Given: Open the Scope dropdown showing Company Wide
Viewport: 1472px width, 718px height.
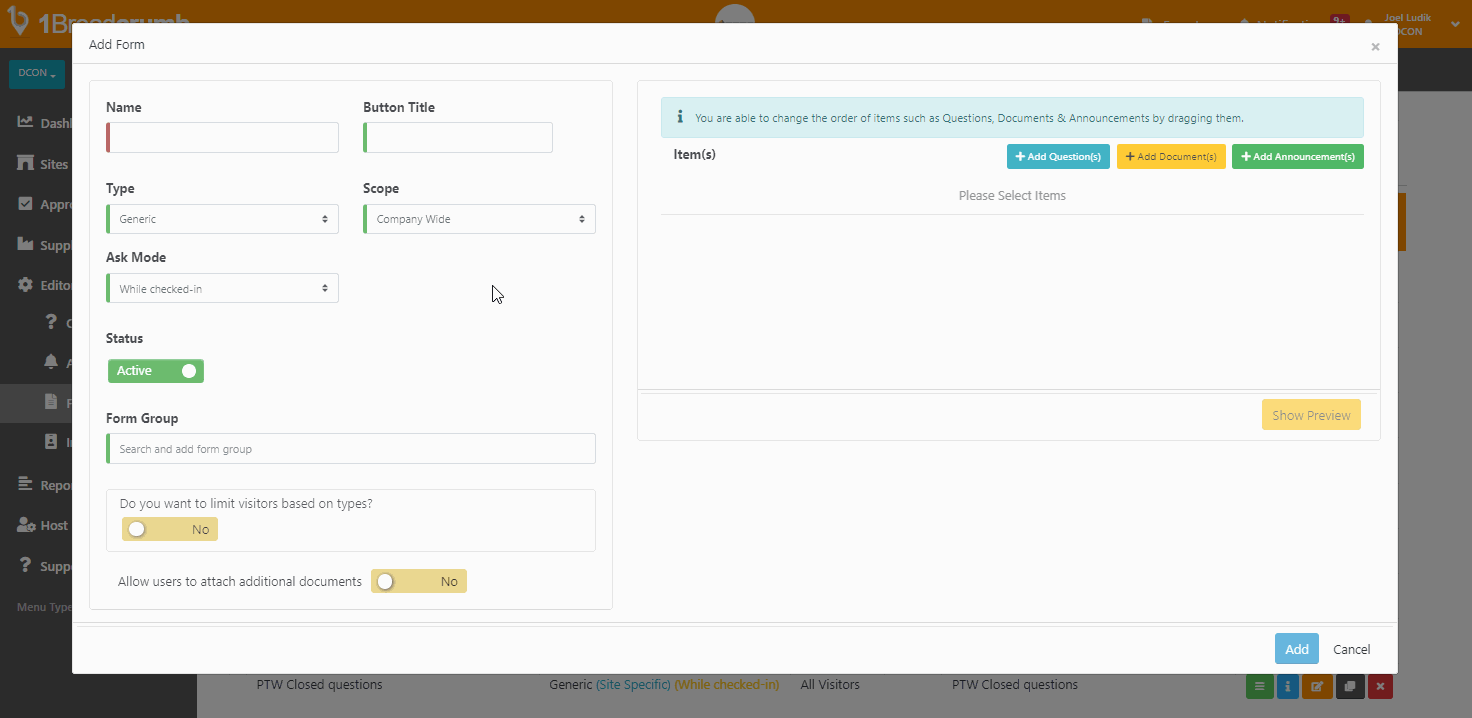Looking at the screenshot, I should (478, 218).
